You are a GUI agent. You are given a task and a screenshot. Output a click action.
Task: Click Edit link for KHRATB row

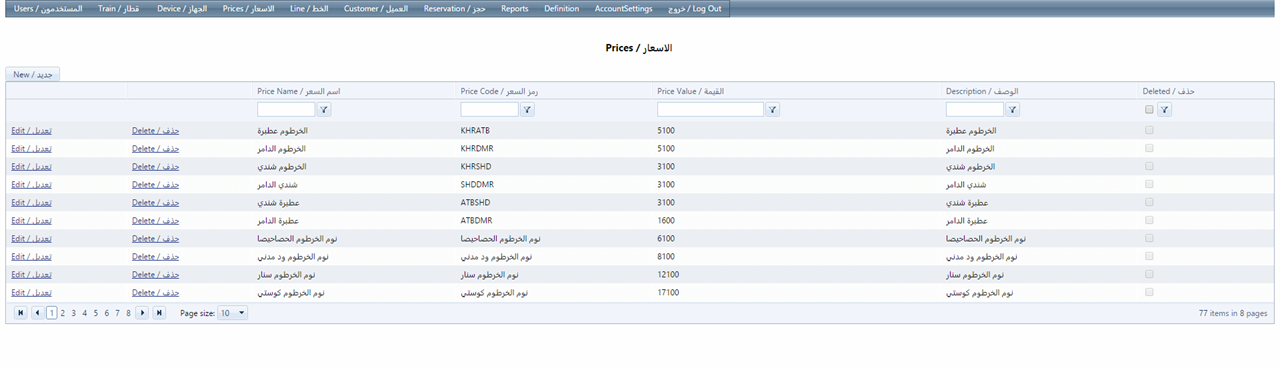(x=32, y=130)
